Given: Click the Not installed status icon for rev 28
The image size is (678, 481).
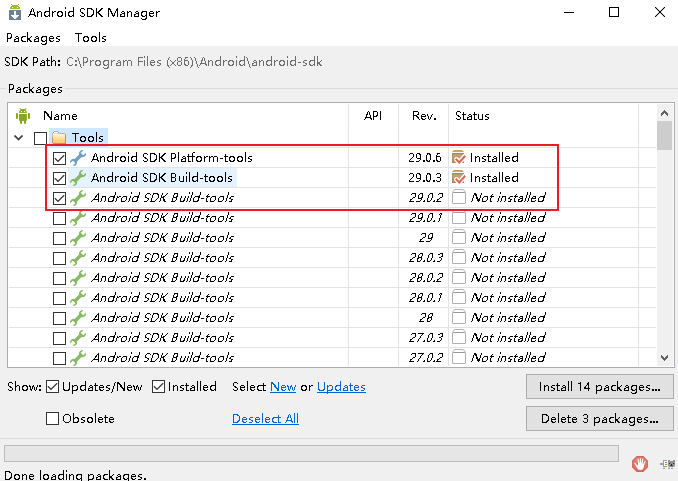Looking at the screenshot, I should (458, 317).
